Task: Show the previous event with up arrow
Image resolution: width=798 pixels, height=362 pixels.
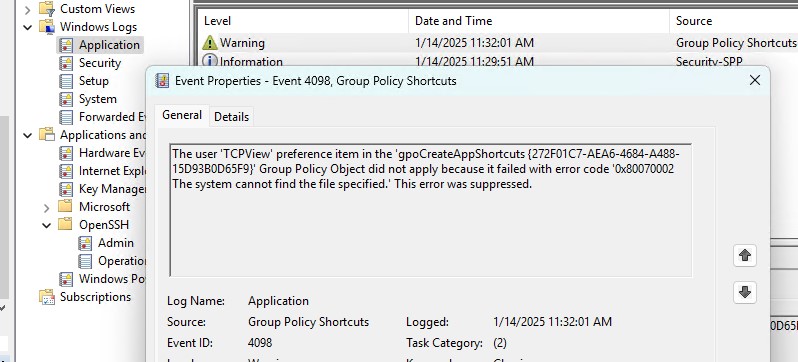Action: (x=745, y=255)
